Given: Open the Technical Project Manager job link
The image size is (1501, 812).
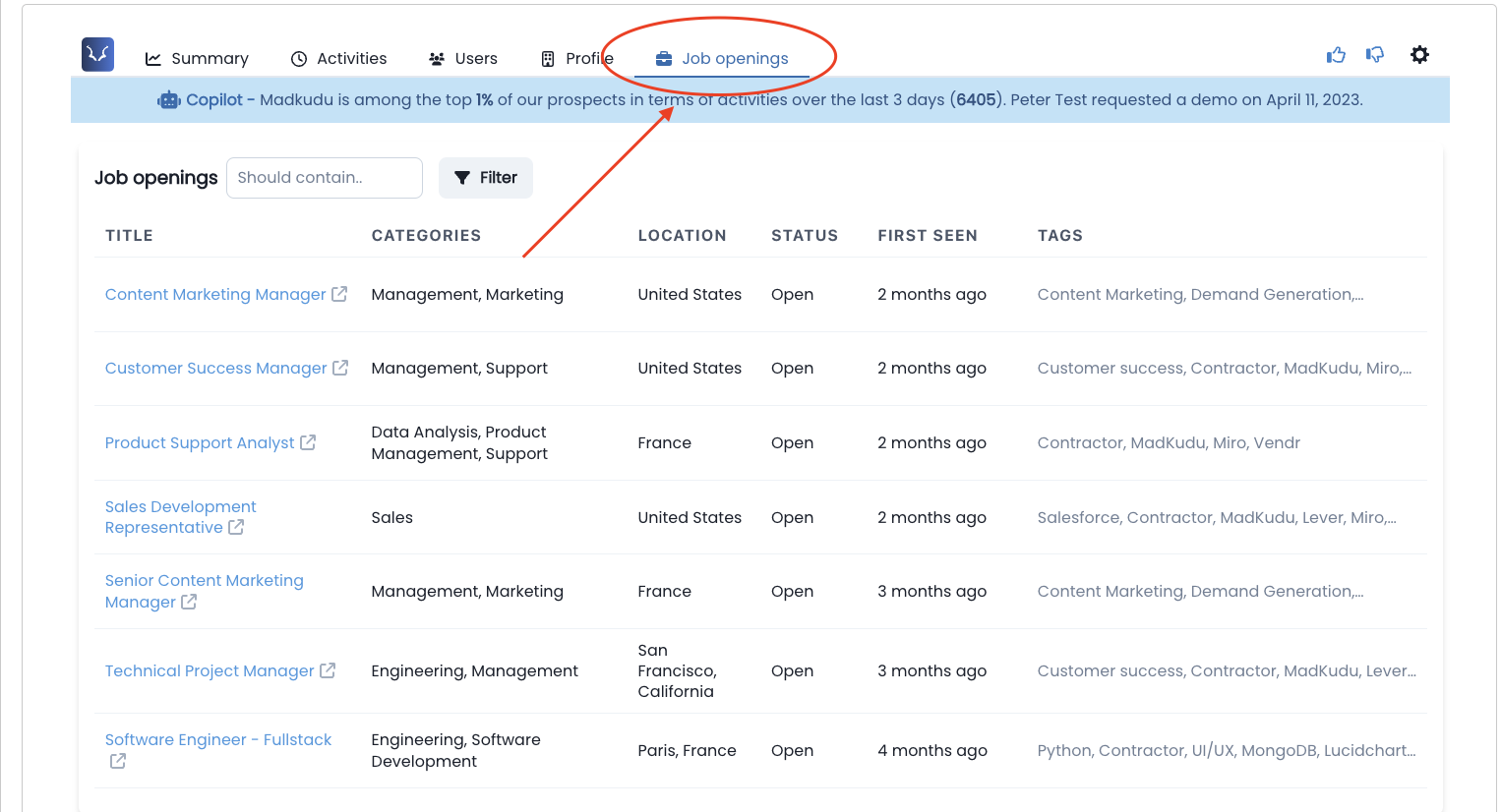Looking at the screenshot, I should point(210,670).
